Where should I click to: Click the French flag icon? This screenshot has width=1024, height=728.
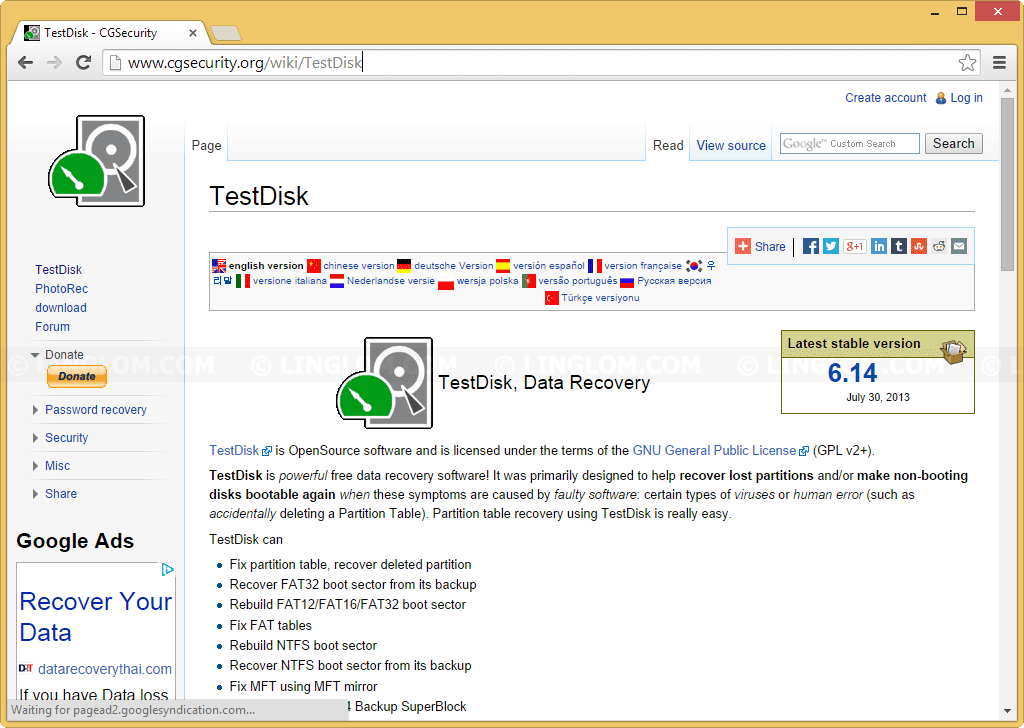coord(595,266)
